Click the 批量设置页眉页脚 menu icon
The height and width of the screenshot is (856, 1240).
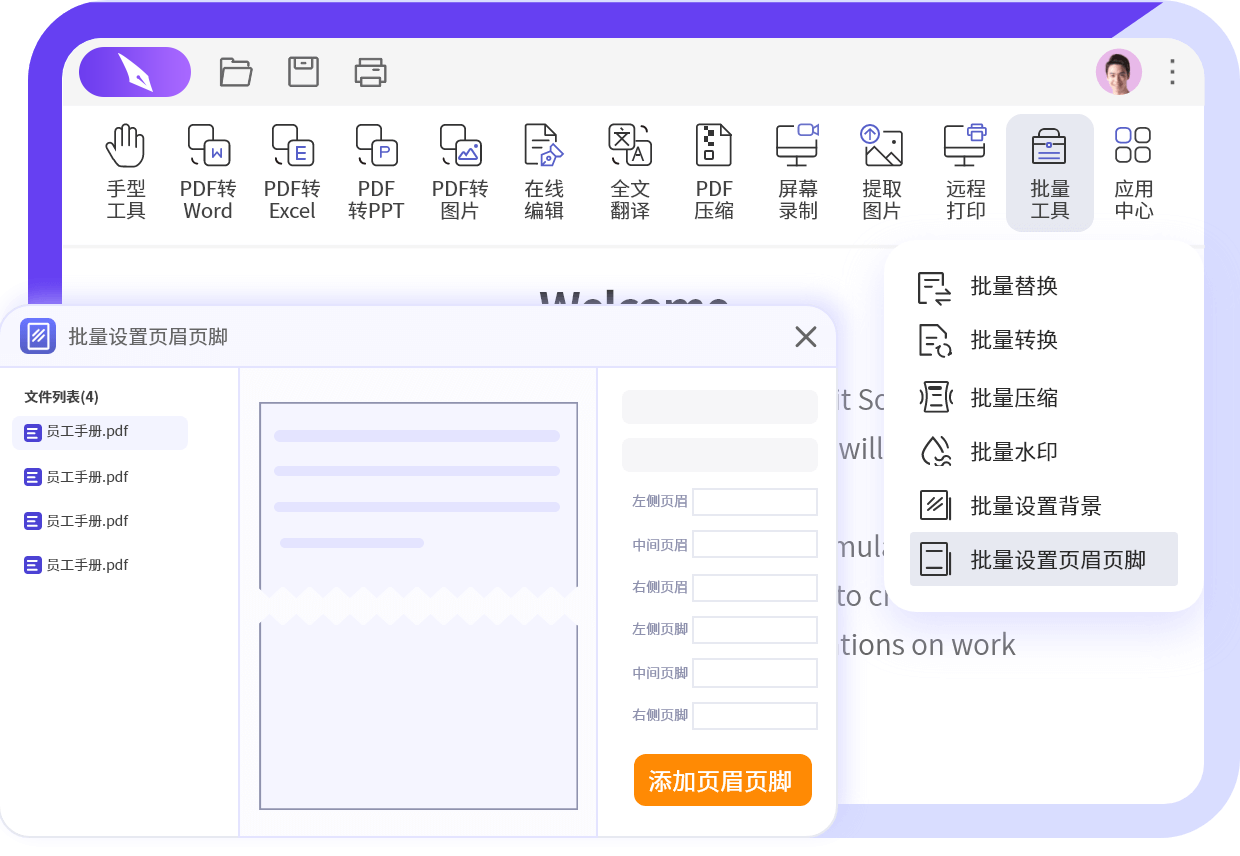(935, 559)
